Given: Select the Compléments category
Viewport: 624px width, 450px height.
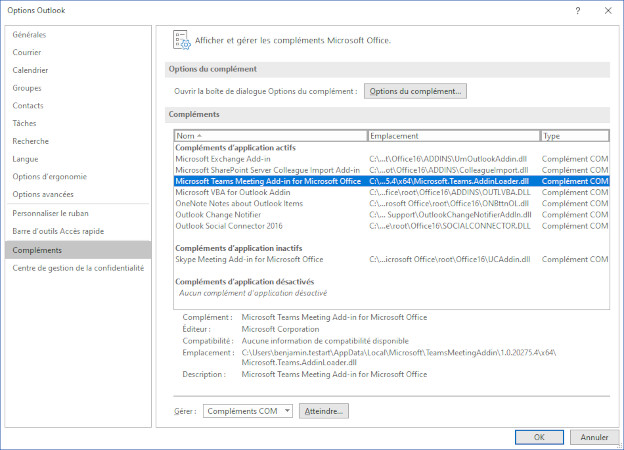Looking at the screenshot, I should 78,250.
